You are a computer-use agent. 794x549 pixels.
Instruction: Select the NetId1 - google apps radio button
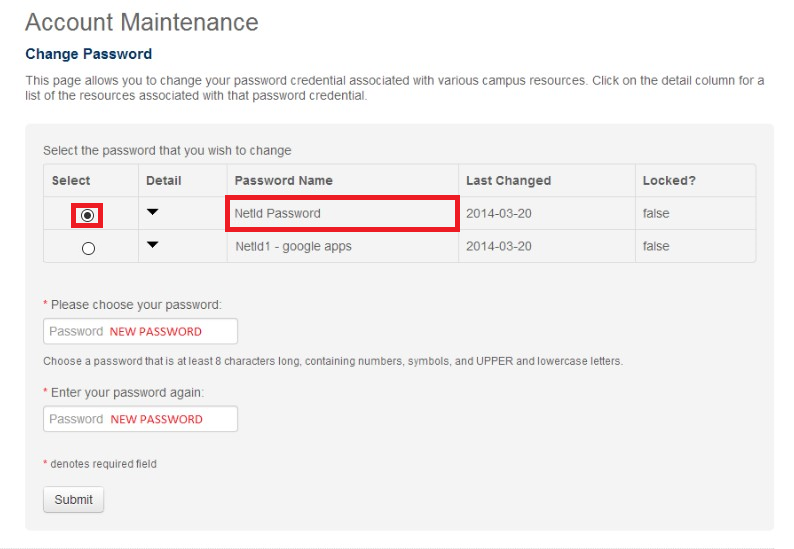(88, 248)
